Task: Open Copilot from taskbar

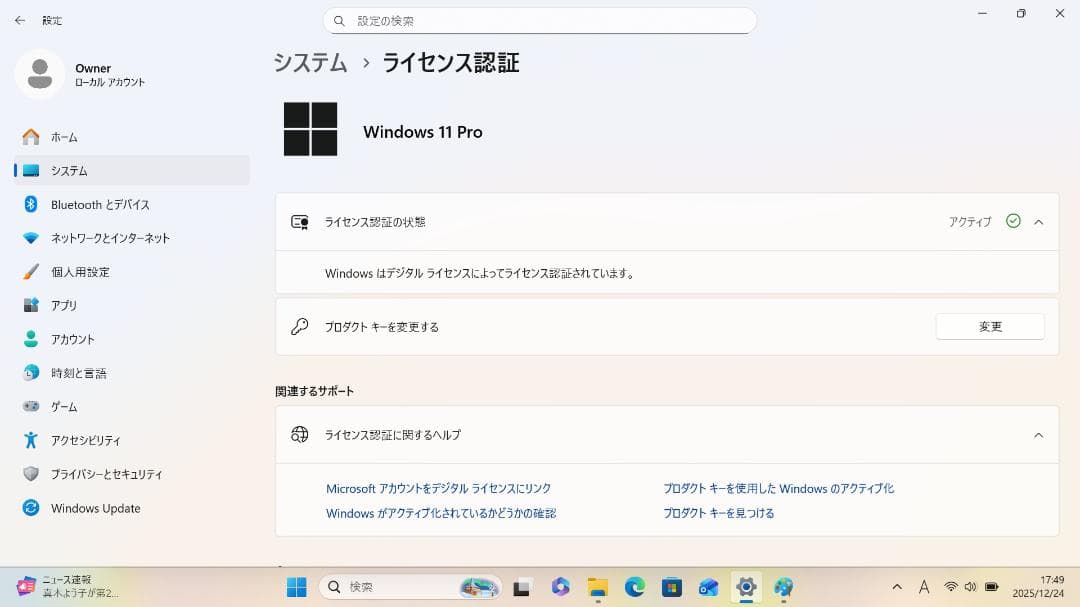Action: tap(560, 586)
